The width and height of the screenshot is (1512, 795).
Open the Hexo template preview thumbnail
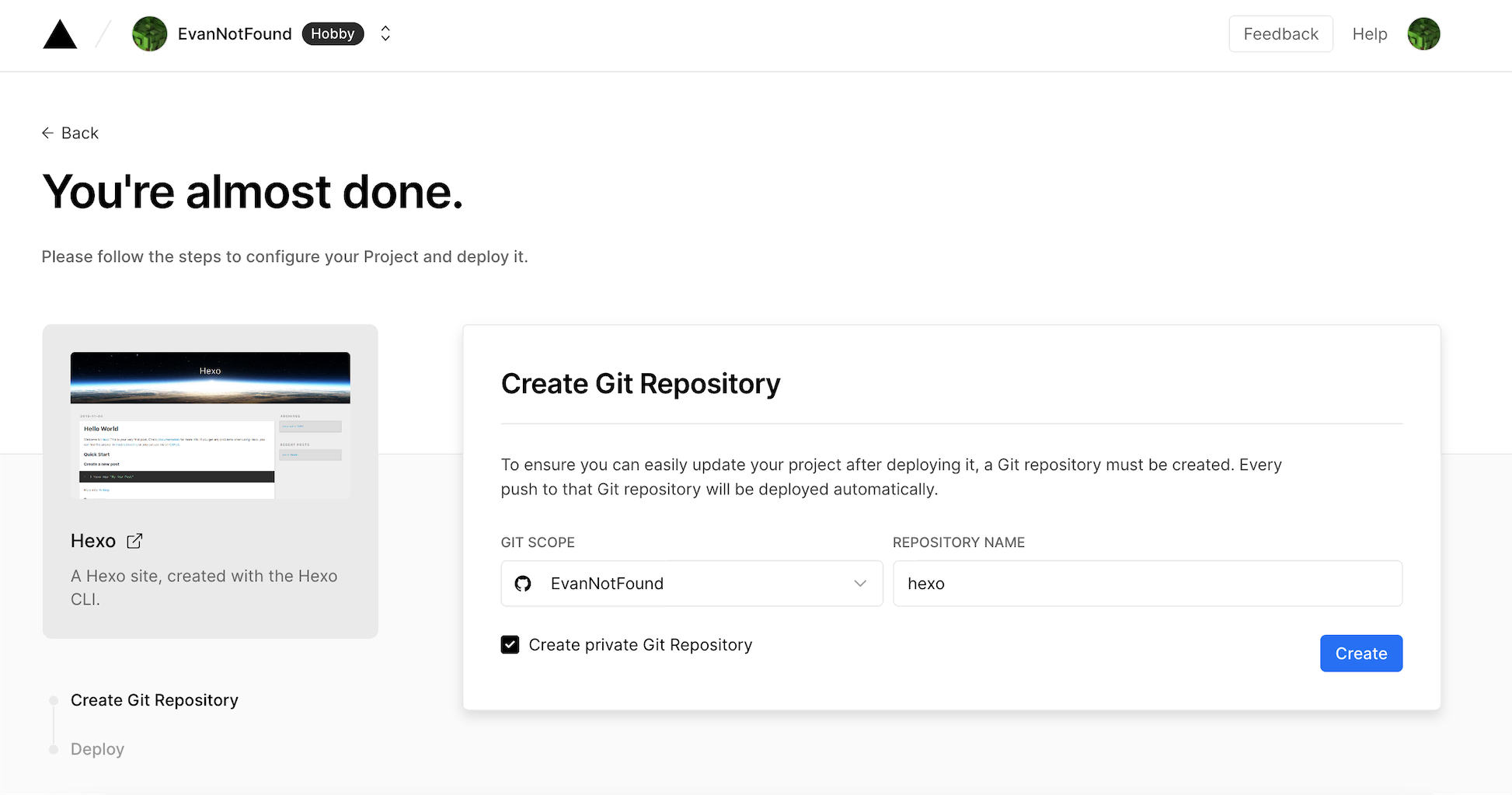211,425
